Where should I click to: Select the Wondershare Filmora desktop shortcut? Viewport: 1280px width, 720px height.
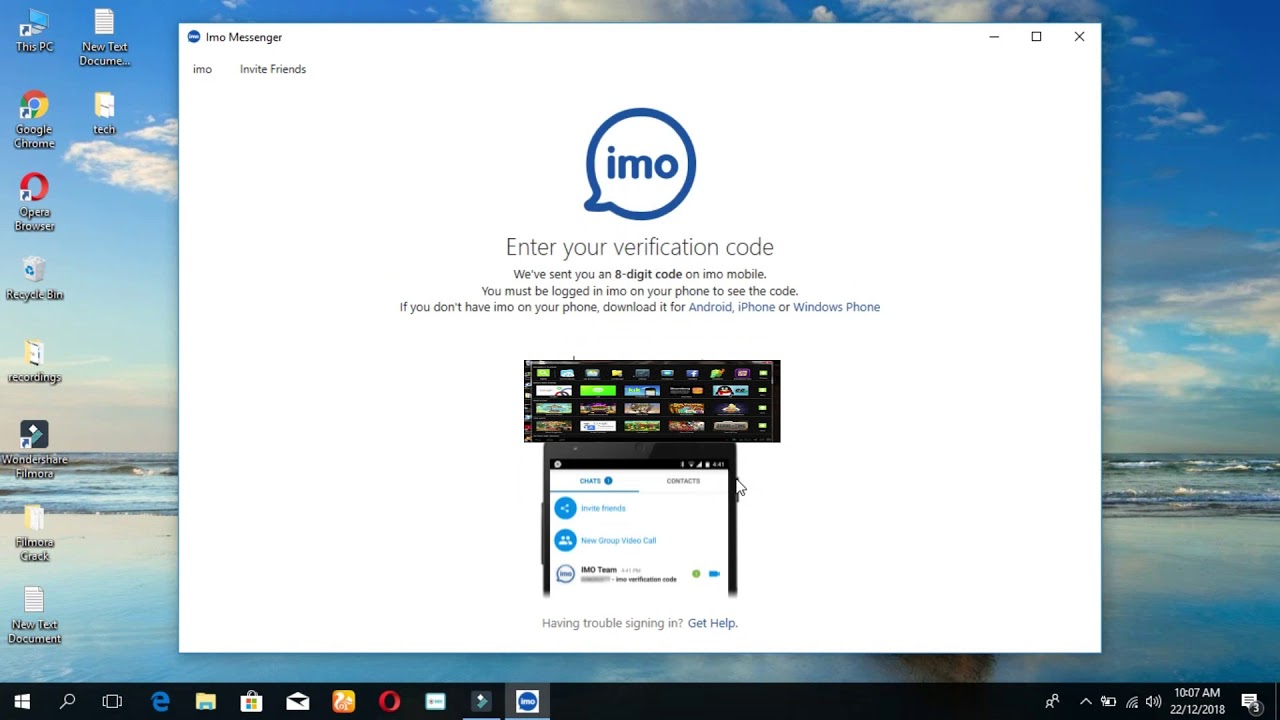[x=34, y=450]
